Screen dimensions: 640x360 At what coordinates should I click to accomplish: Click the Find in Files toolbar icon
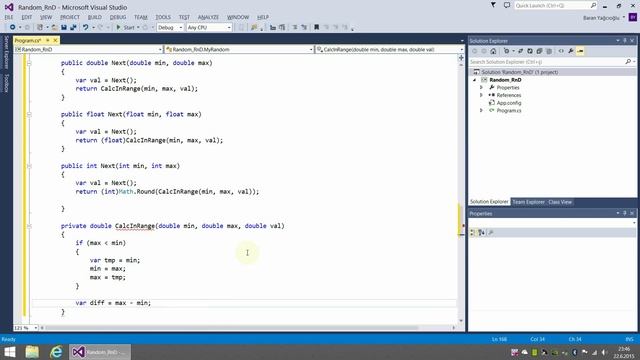pyautogui.click(x=254, y=27)
